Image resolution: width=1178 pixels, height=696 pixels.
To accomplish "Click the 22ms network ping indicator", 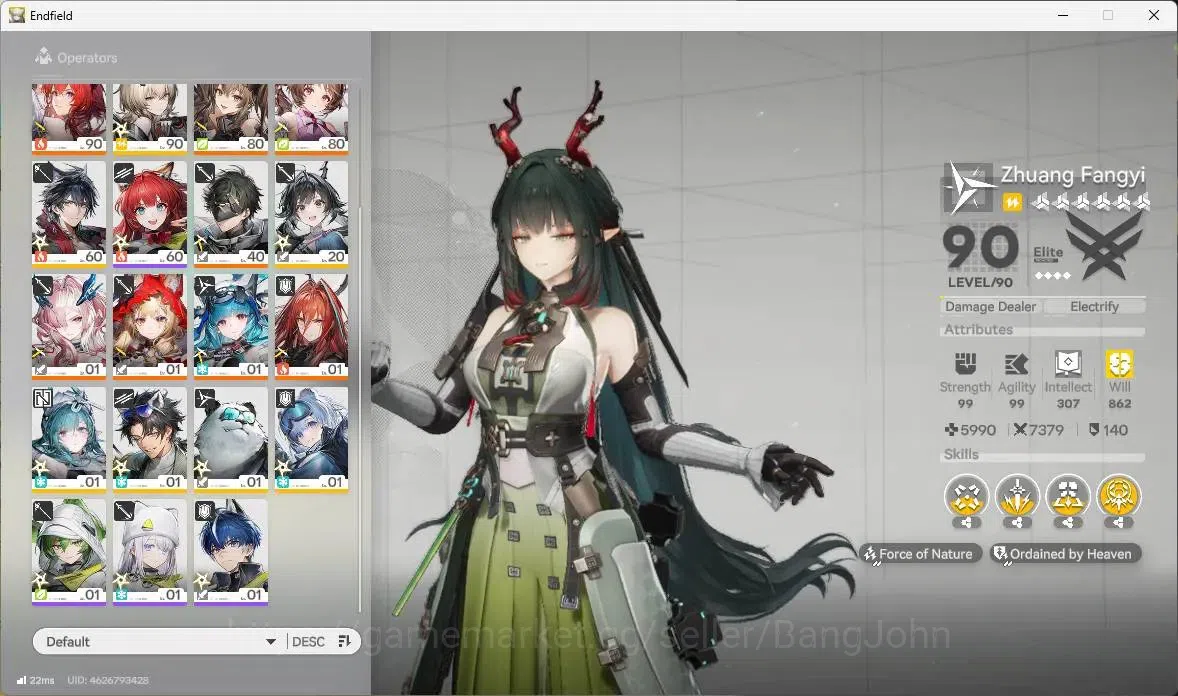I will pos(35,680).
